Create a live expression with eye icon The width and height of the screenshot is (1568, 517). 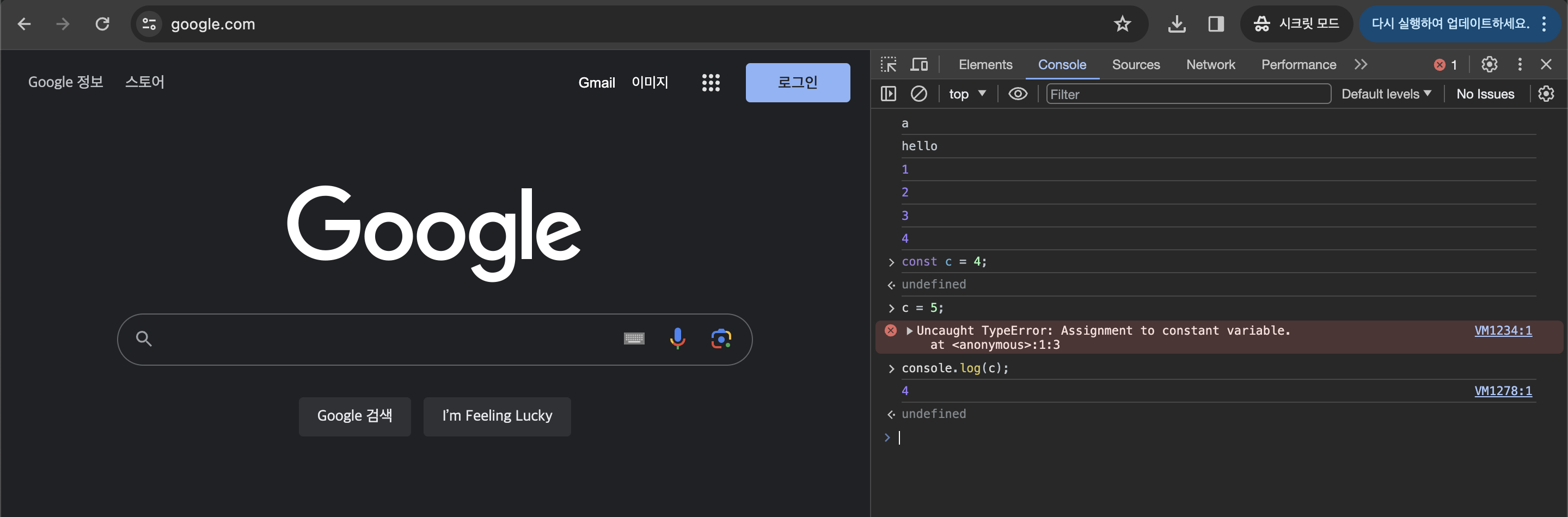(1018, 94)
